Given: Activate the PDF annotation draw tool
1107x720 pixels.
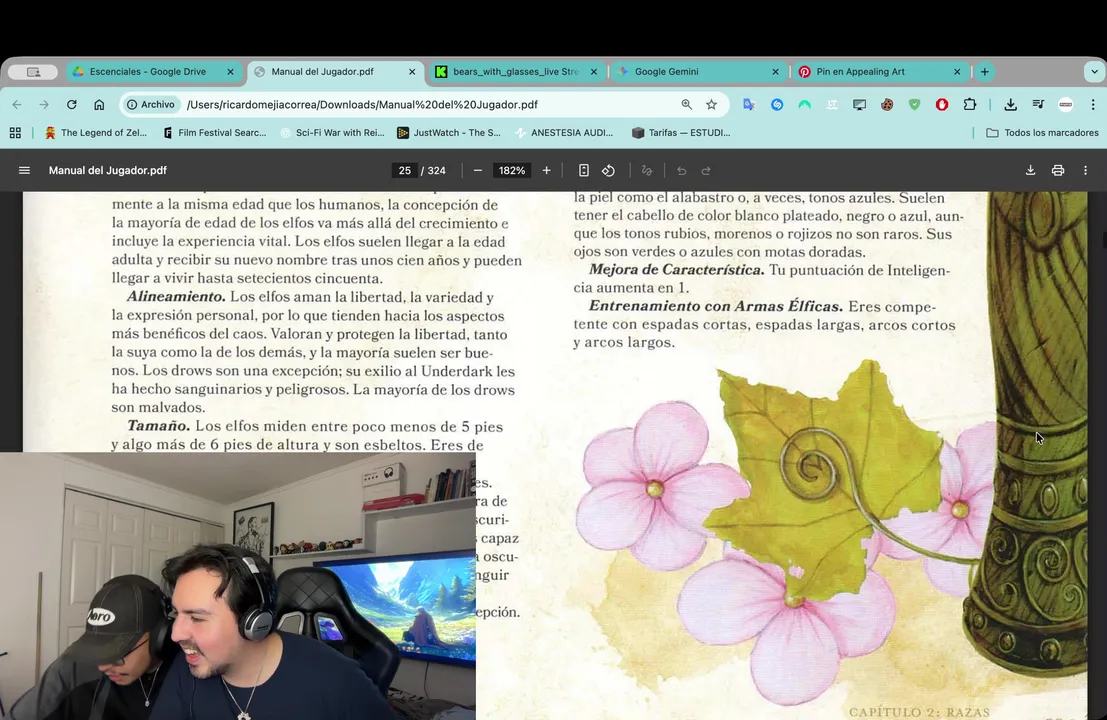Looking at the screenshot, I should [x=647, y=170].
